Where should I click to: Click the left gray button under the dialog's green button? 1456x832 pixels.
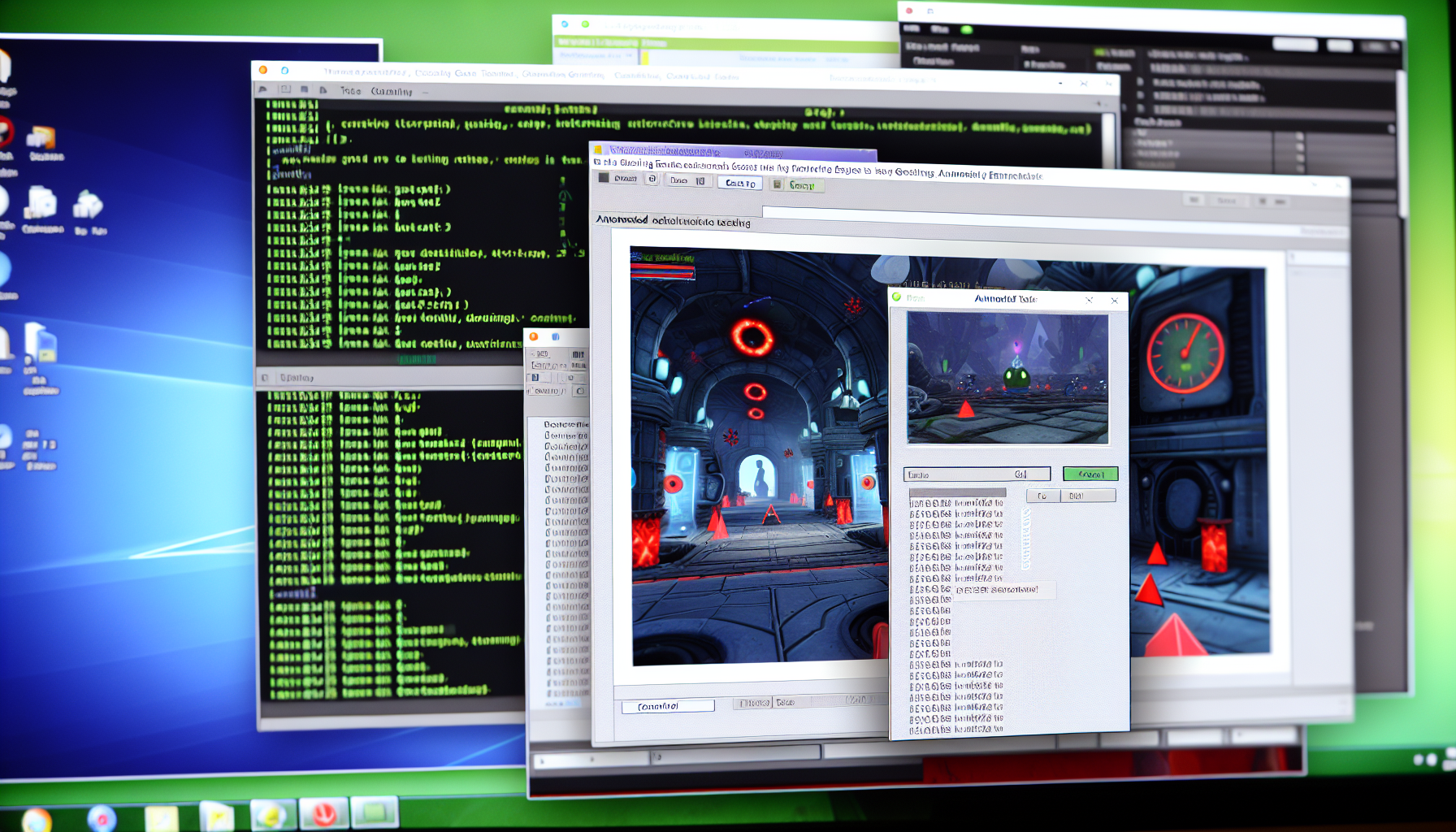point(1042,496)
